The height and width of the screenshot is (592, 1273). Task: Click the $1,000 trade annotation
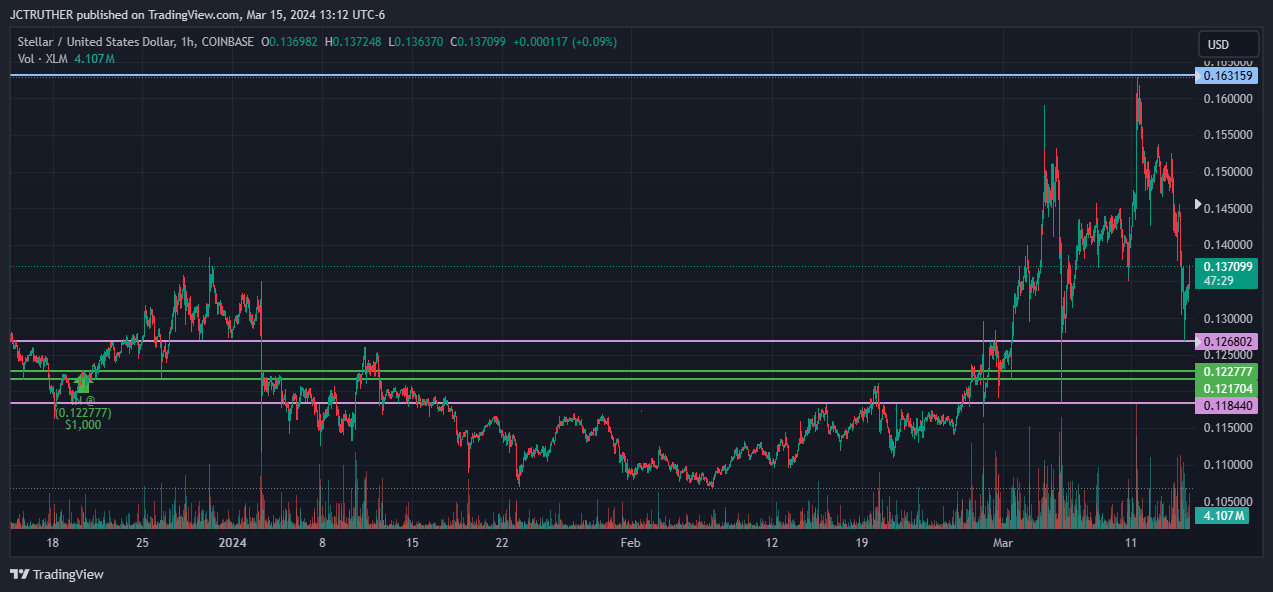click(x=83, y=425)
